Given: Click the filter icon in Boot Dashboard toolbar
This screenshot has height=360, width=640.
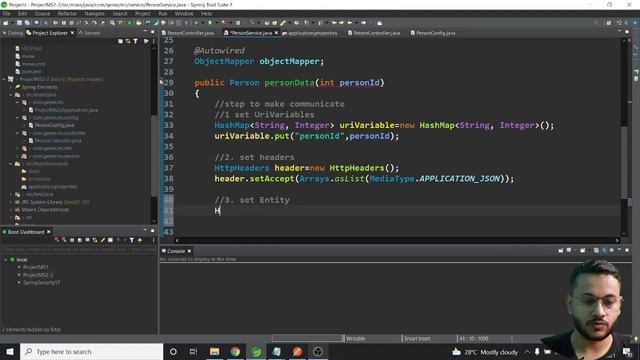Looking at the screenshot, I should tap(131, 240).
